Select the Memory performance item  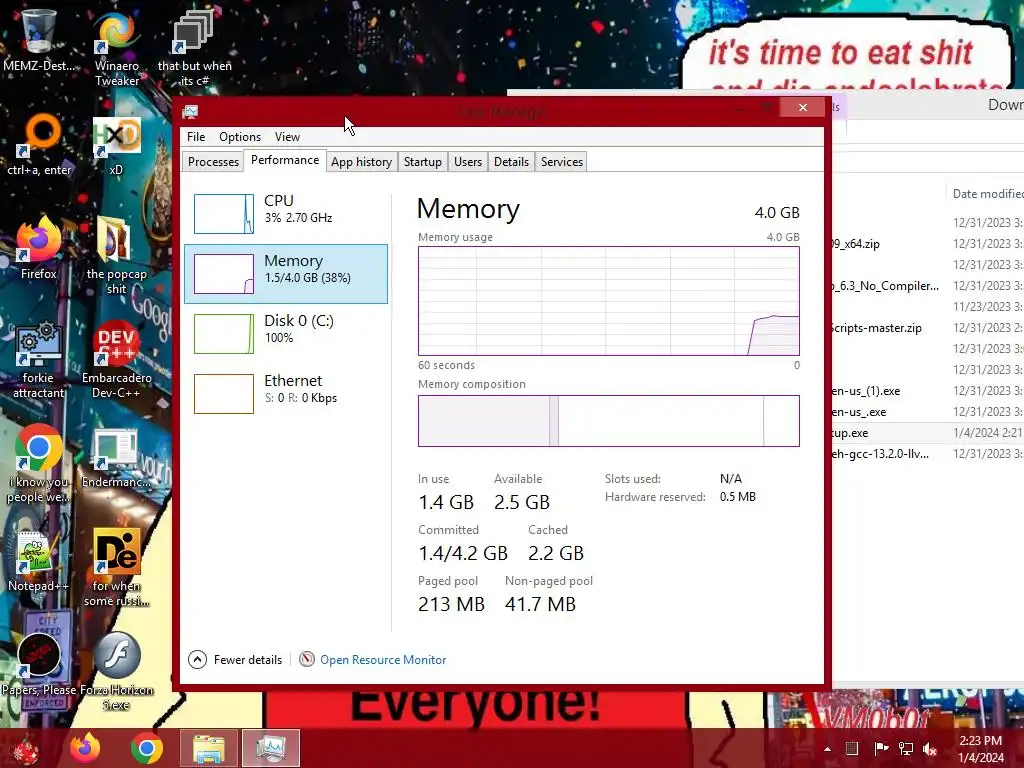(x=286, y=274)
